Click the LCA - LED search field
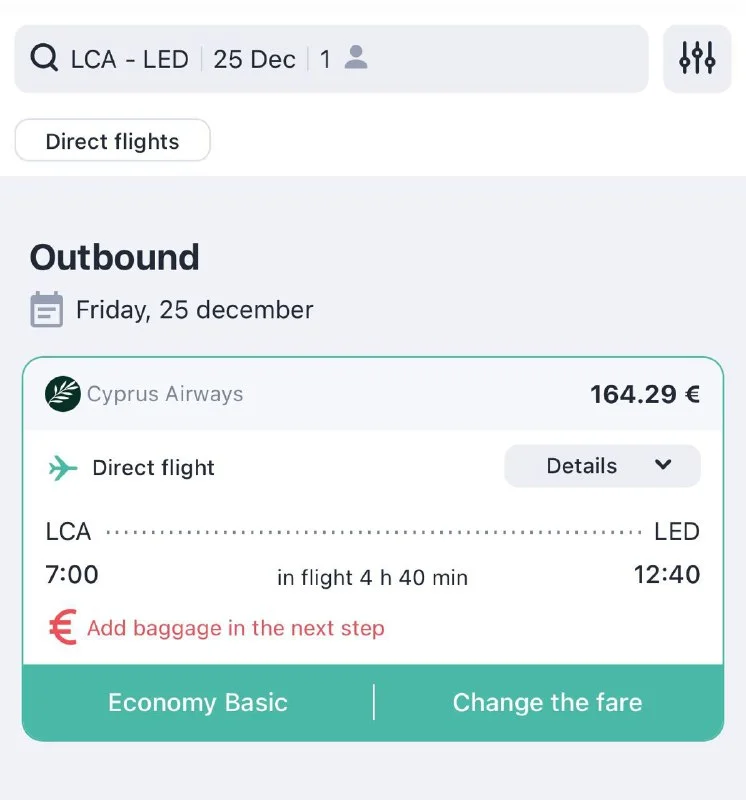The height and width of the screenshot is (800, 746). pos(130,59)
